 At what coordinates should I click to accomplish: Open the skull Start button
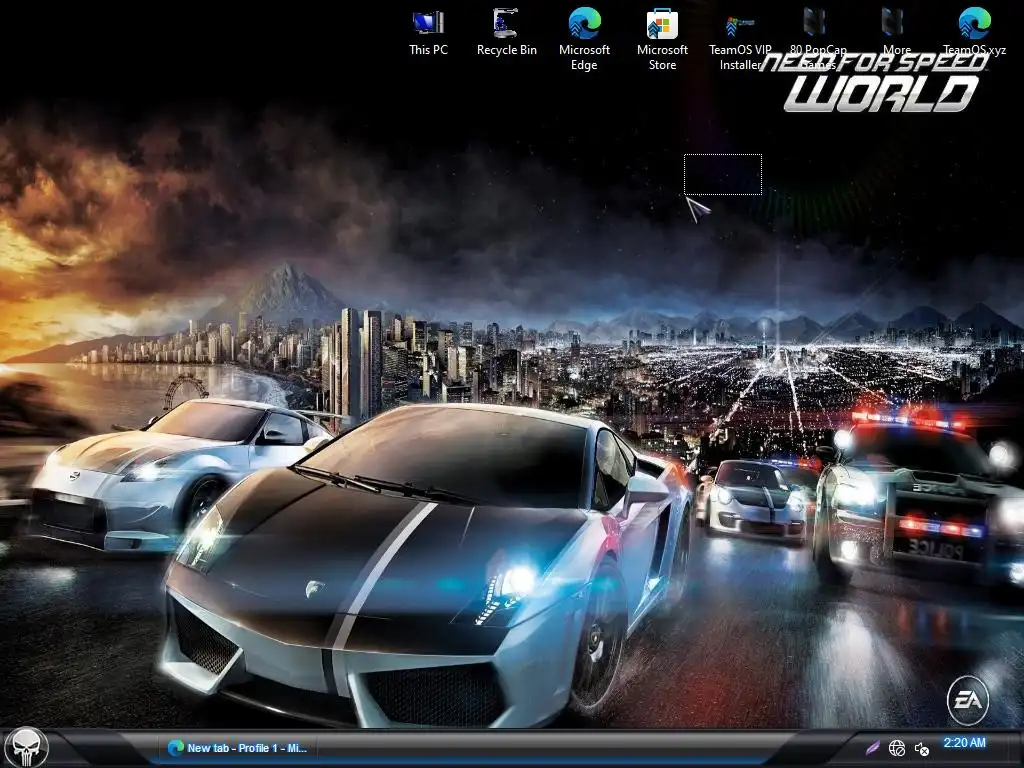click(x=27, y=748)
